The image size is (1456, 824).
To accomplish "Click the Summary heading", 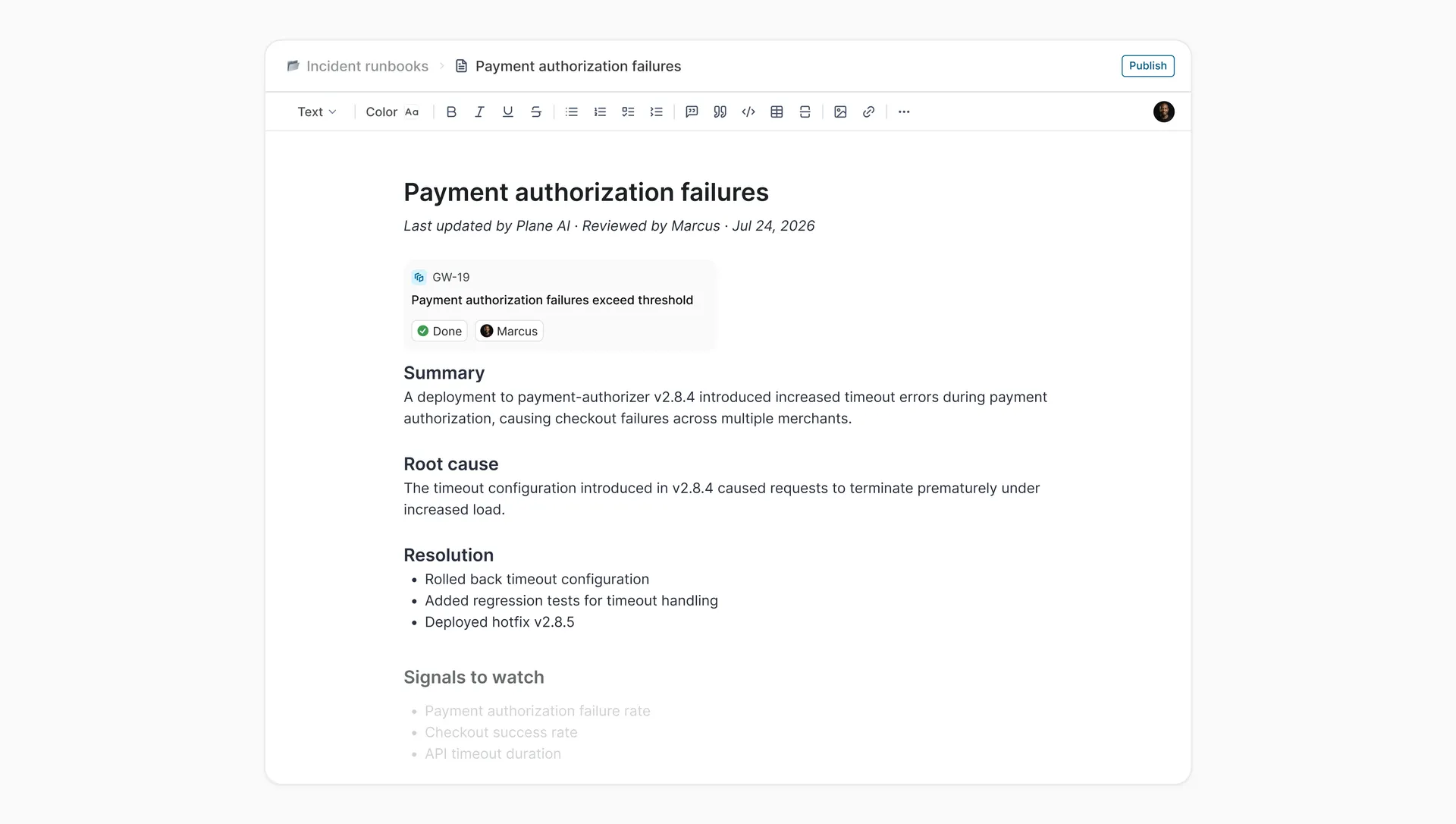I will point(444,373).
